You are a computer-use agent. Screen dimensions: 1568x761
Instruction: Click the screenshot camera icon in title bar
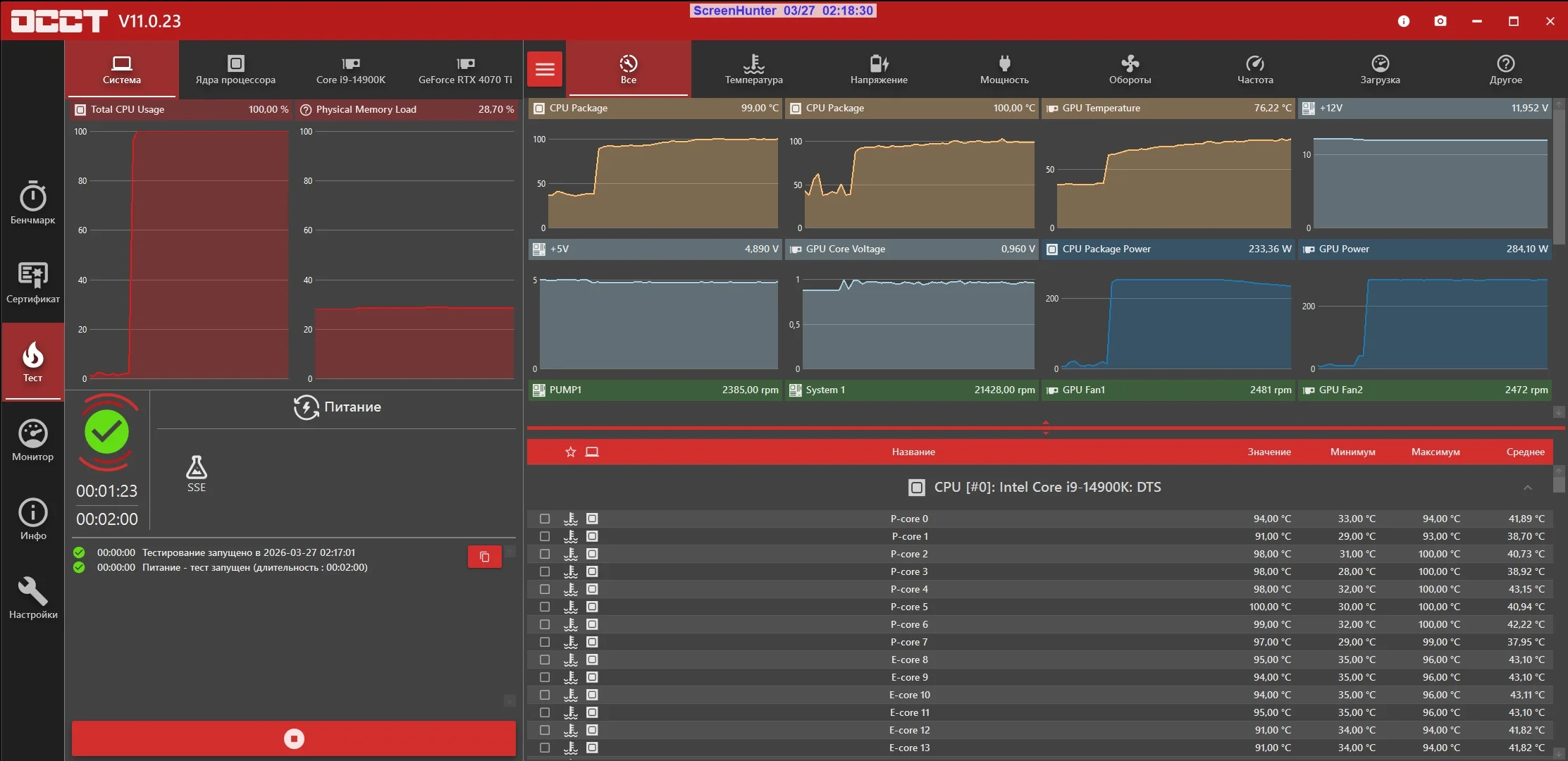(x=1440, y=21)
